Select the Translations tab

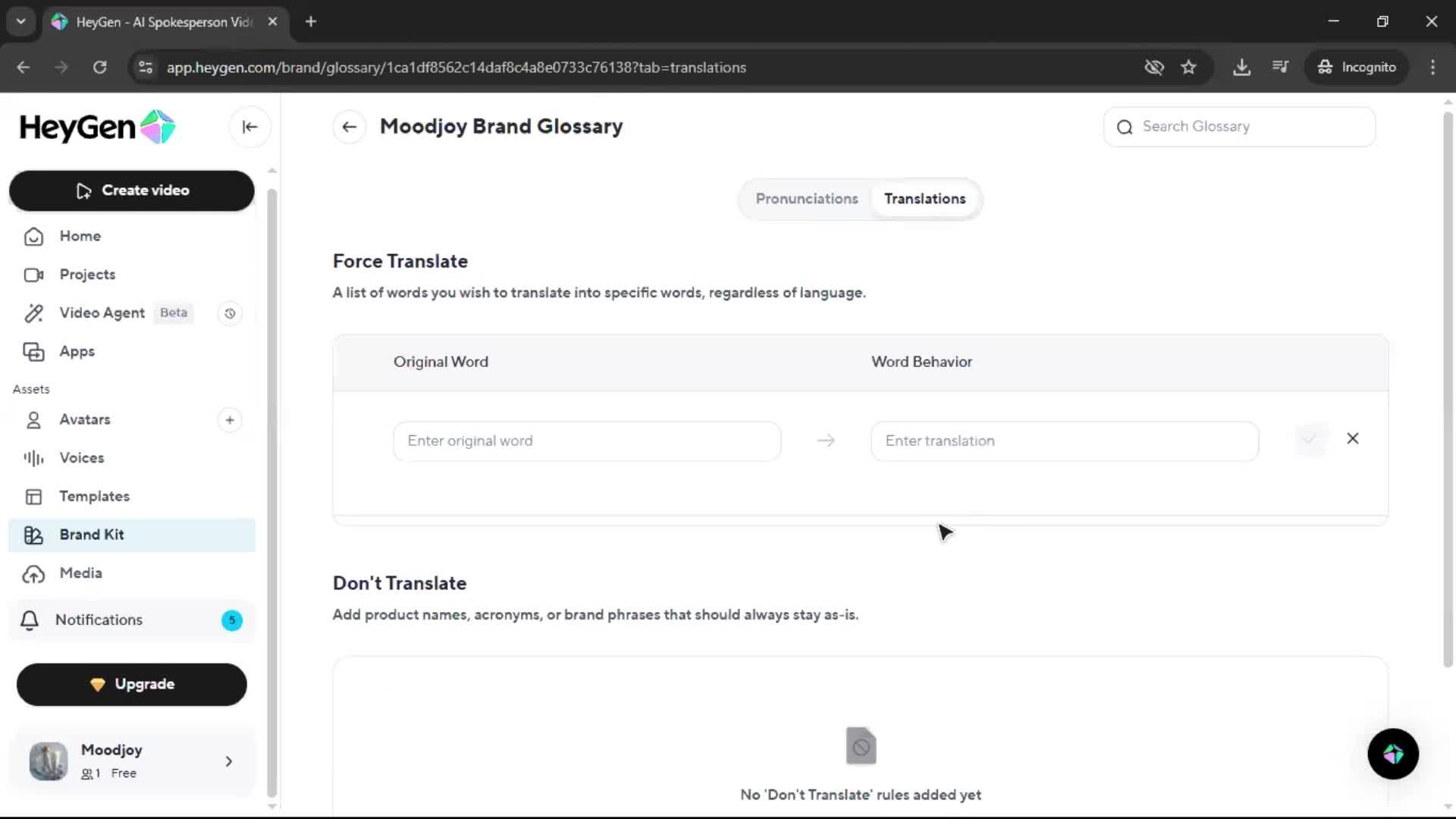point(924,199)
